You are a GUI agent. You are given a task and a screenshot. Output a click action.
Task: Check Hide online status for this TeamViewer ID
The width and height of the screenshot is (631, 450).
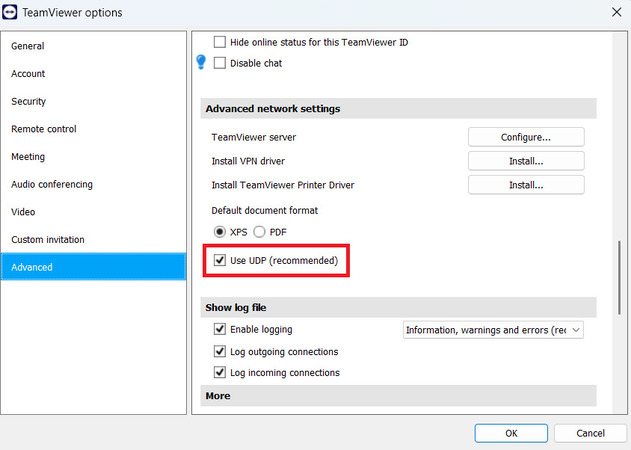pyautogui.click(x=220, y=42)
